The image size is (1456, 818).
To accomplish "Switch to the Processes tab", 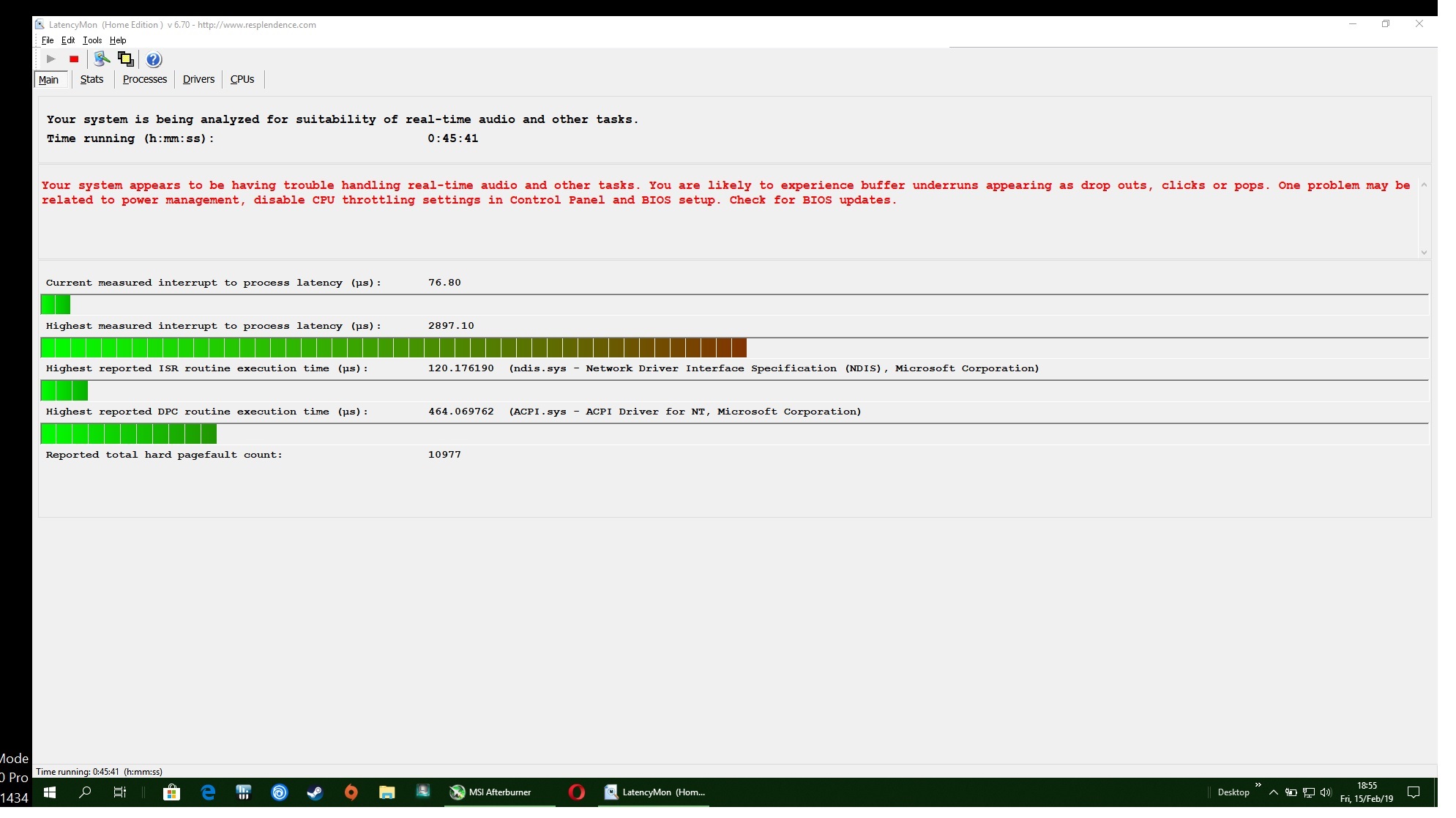I will click(x=145, y=79).
